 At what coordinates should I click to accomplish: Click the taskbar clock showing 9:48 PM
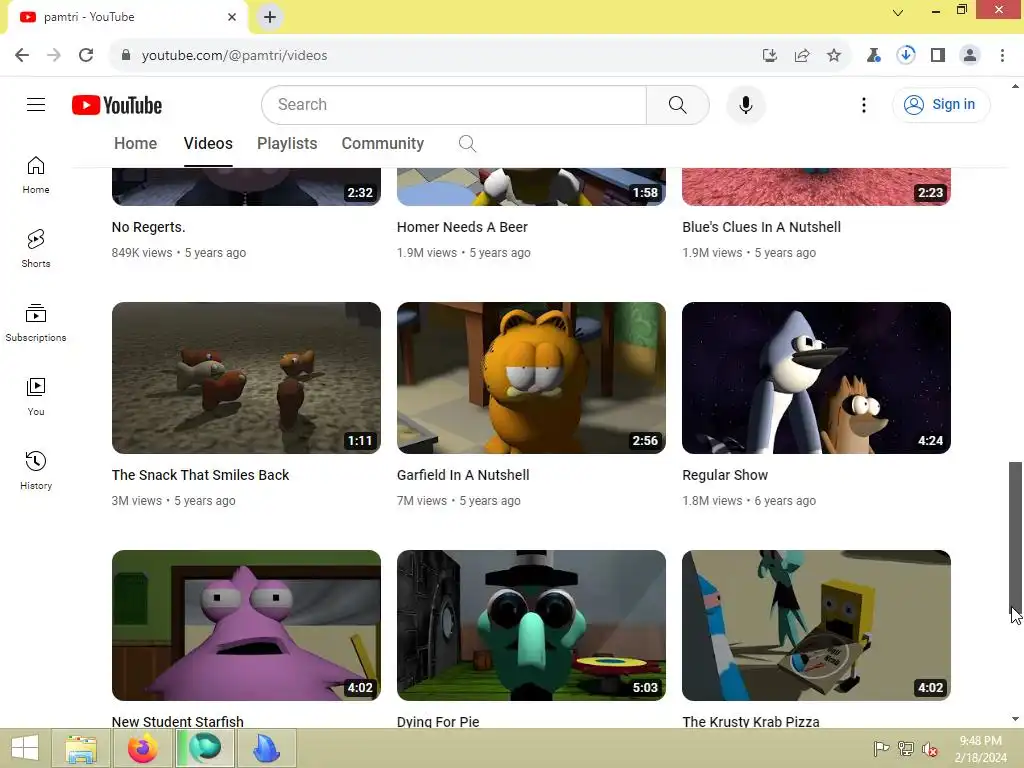[980, 749]
